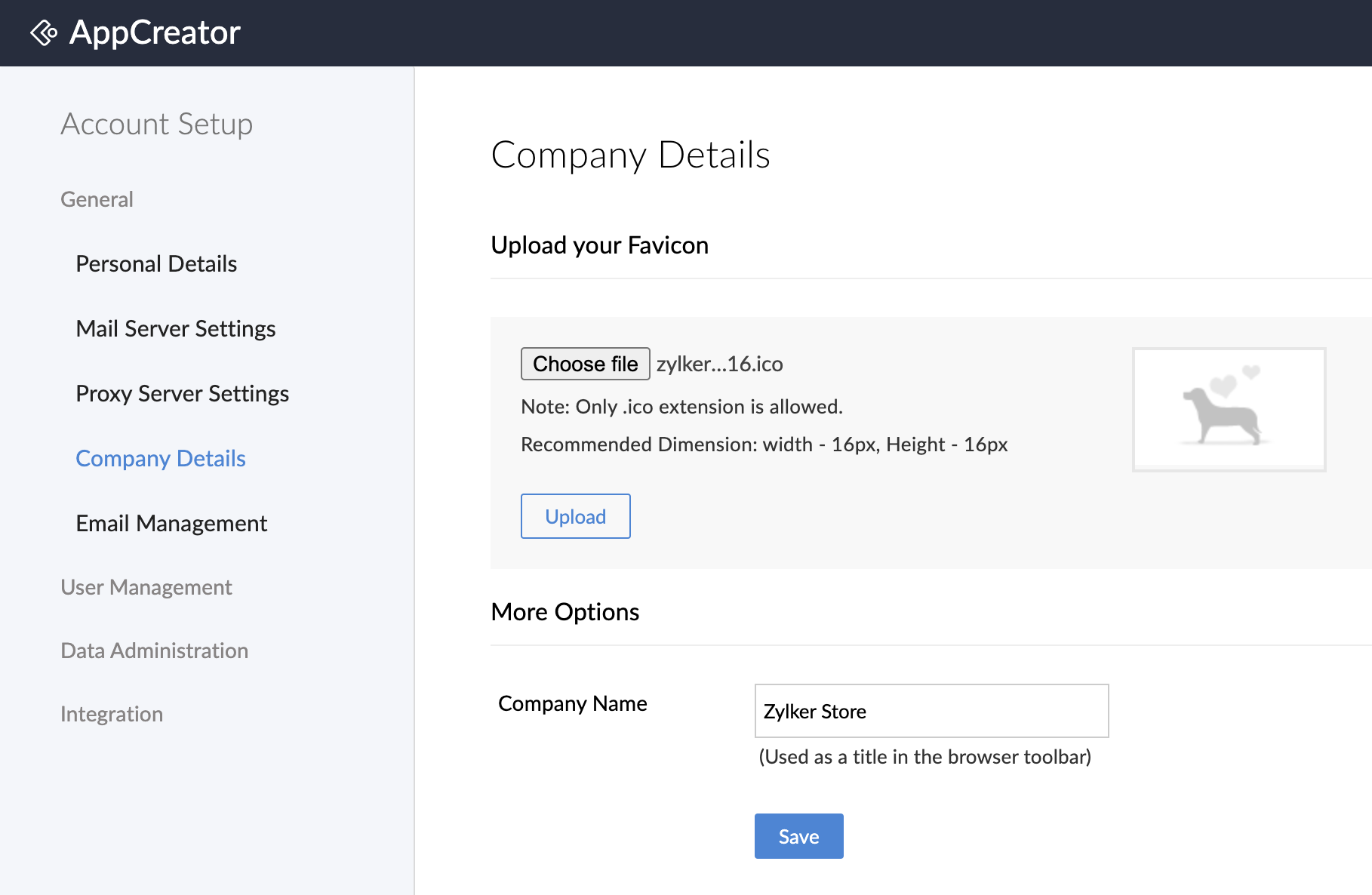Click the More Options section heading

[x=564, y=612]
